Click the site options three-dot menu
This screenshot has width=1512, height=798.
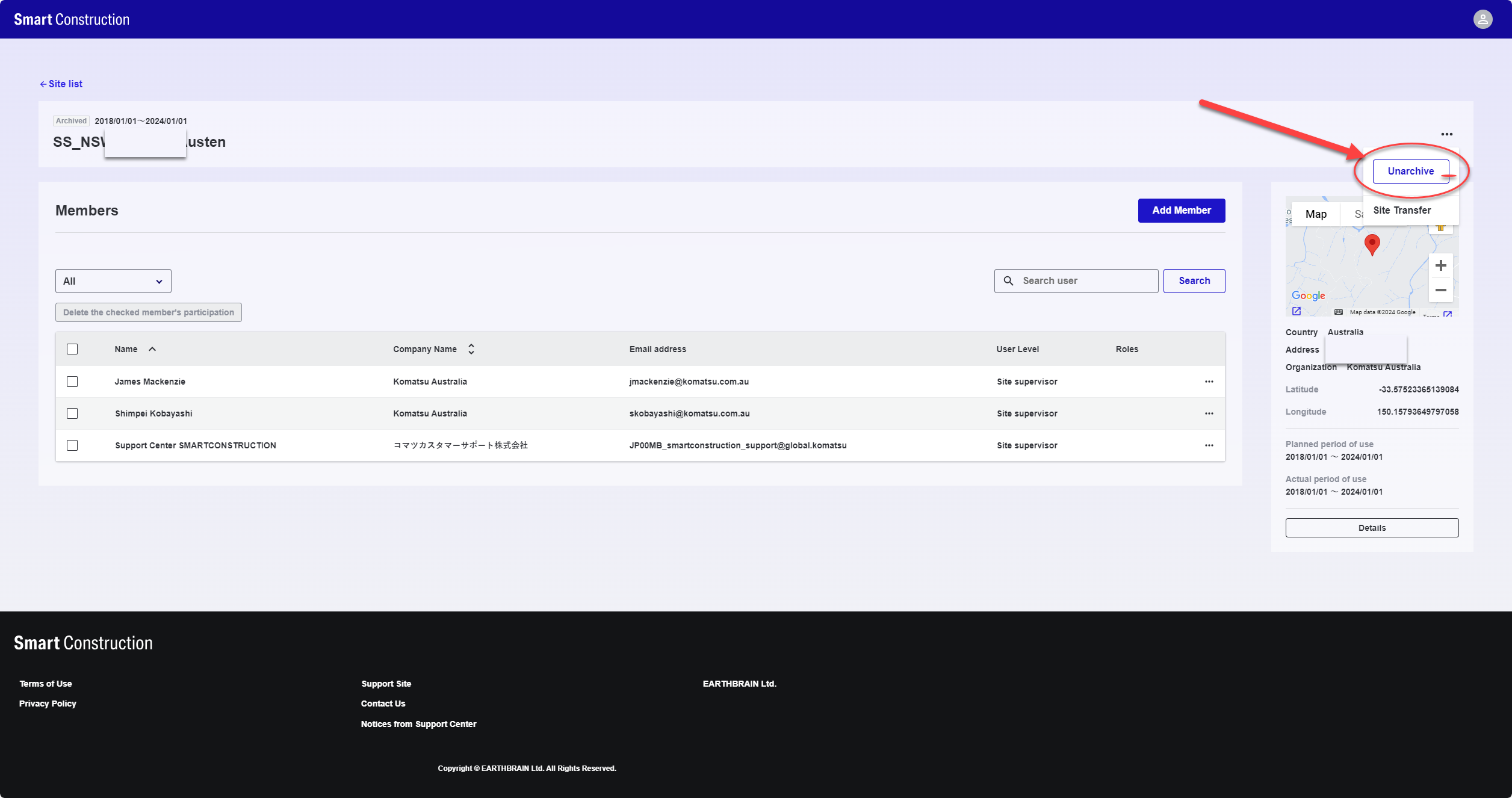[1446, 134]
